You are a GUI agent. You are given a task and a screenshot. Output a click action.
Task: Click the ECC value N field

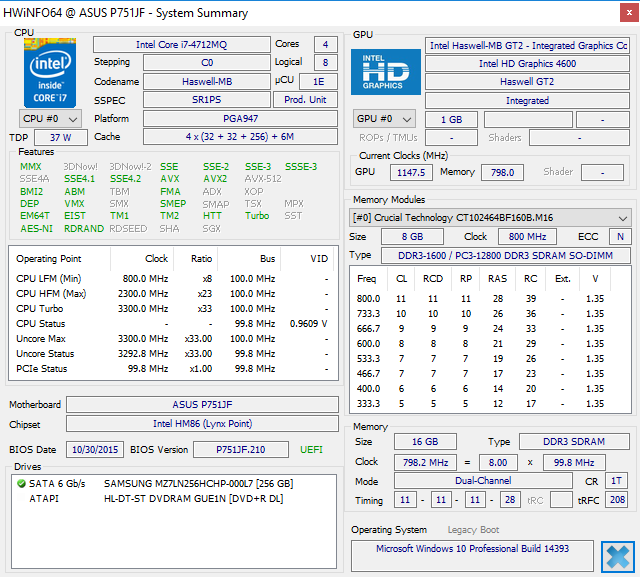pyautogui.click(x=620, y=237)
